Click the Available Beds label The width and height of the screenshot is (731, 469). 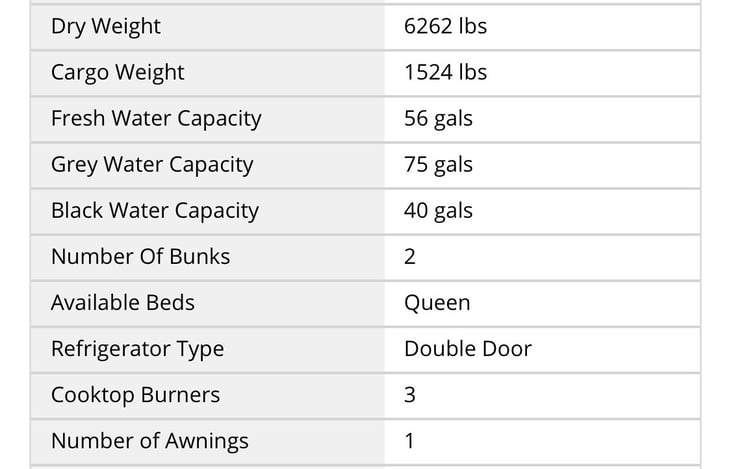point(123,303)
